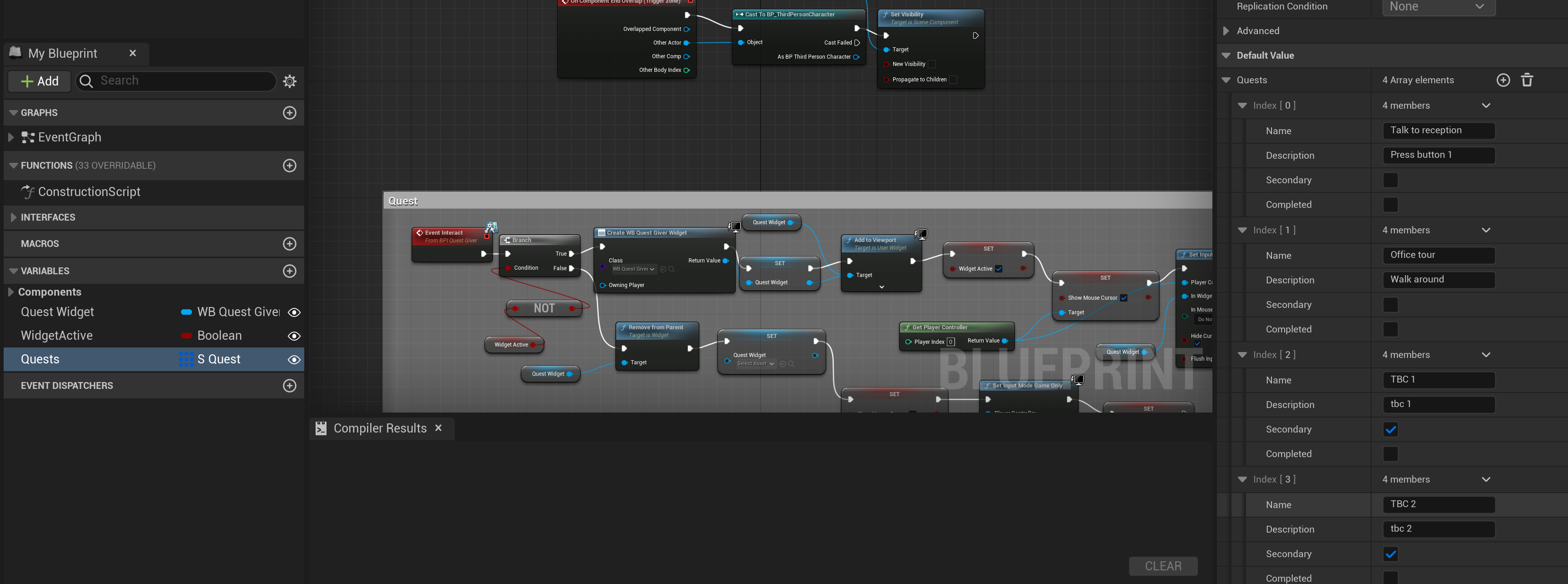Expand the Advanced section
Image resolution: width=1568 pixels, height=584 pixels.
(1226, 31)
